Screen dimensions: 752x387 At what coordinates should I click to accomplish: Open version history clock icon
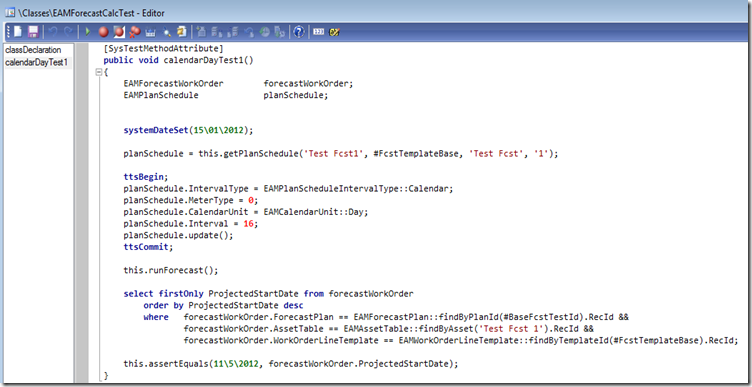point(264,32)
